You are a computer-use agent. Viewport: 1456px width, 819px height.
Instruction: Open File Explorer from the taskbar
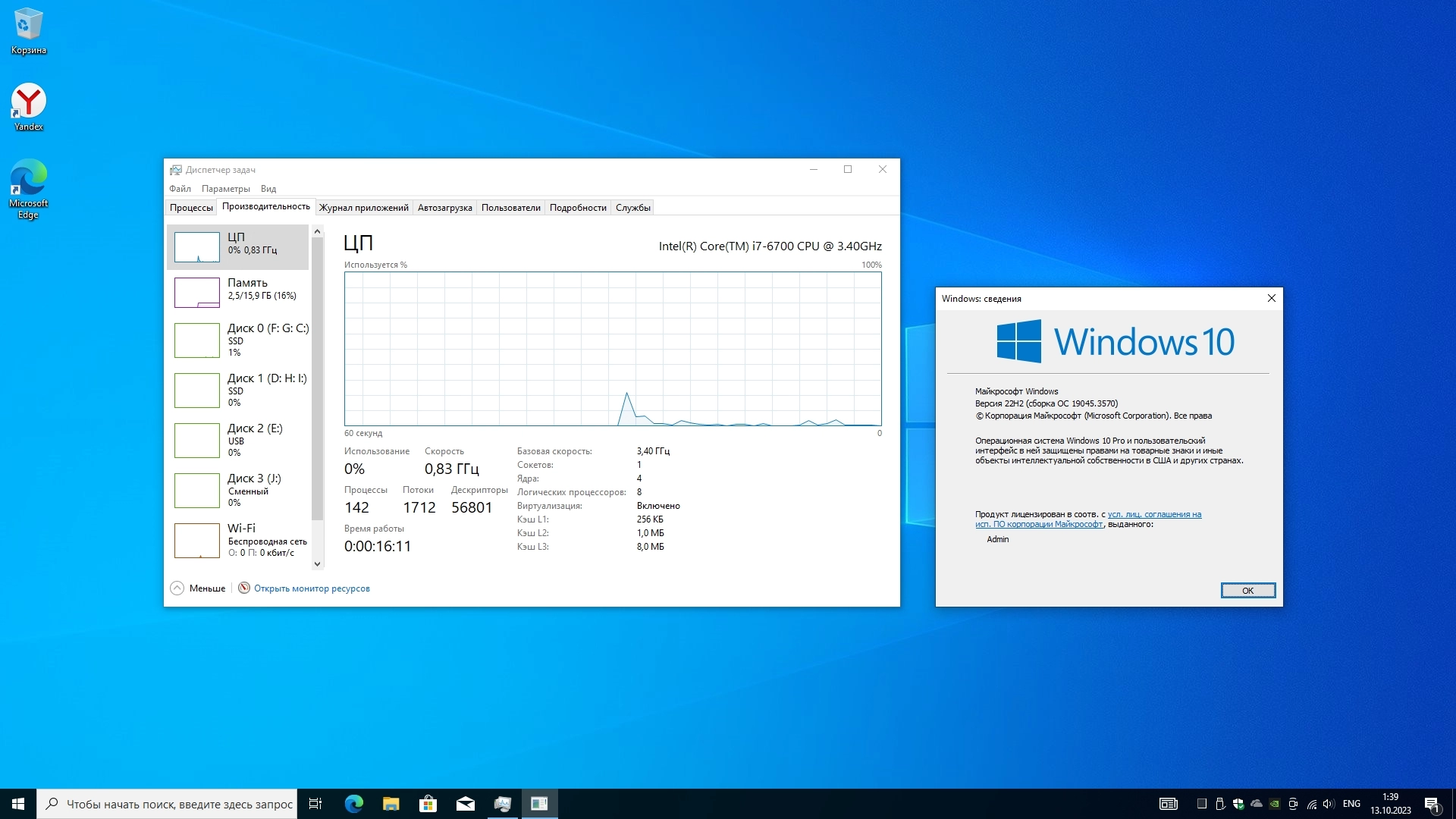(x=391, y=804)
